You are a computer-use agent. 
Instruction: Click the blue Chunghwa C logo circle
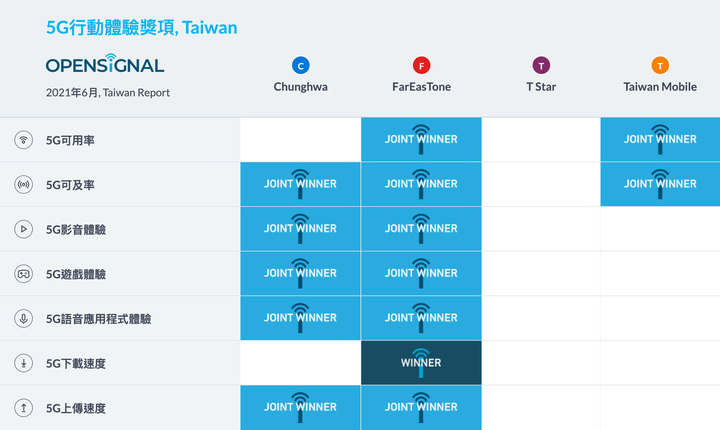tap(301, 65)
